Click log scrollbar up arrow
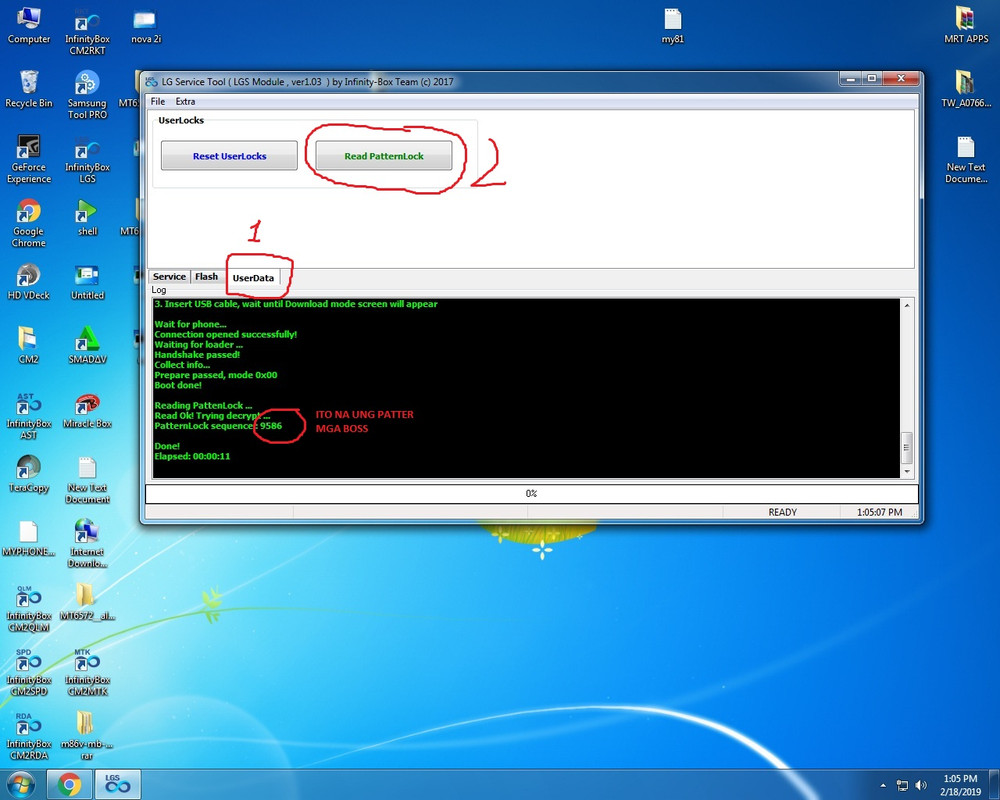This screenshot has height=800, width=1000. coord(907,306)
